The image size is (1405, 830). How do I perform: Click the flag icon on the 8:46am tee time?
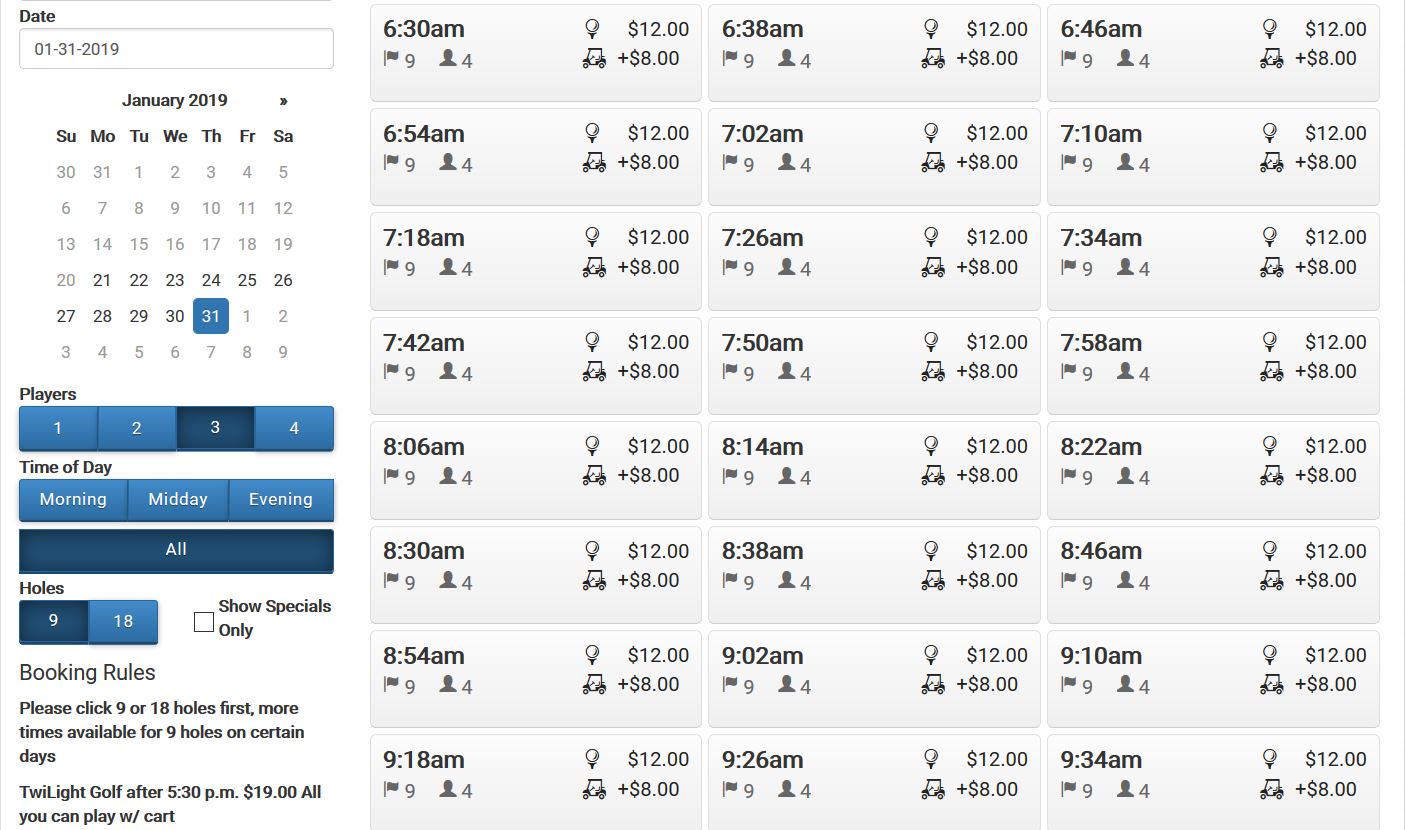[1067, 582]
